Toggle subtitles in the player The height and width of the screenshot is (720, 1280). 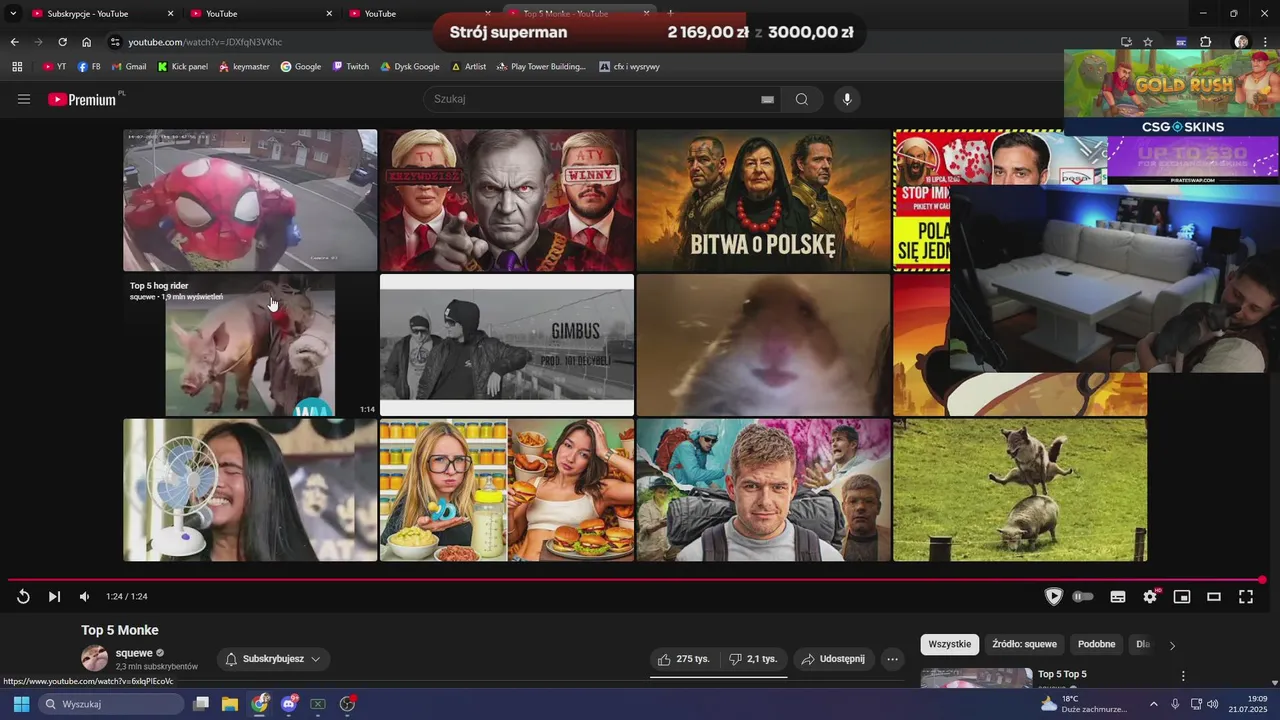pyautogui.click(x=1118, y=597)
